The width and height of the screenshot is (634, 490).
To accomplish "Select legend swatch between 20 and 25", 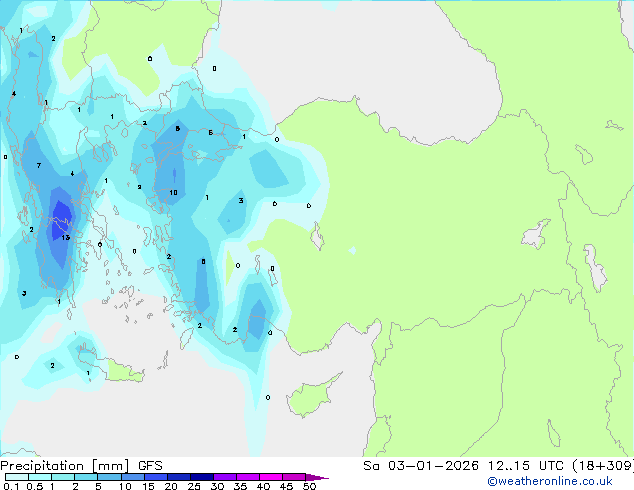I will click(x=179, y=477).
